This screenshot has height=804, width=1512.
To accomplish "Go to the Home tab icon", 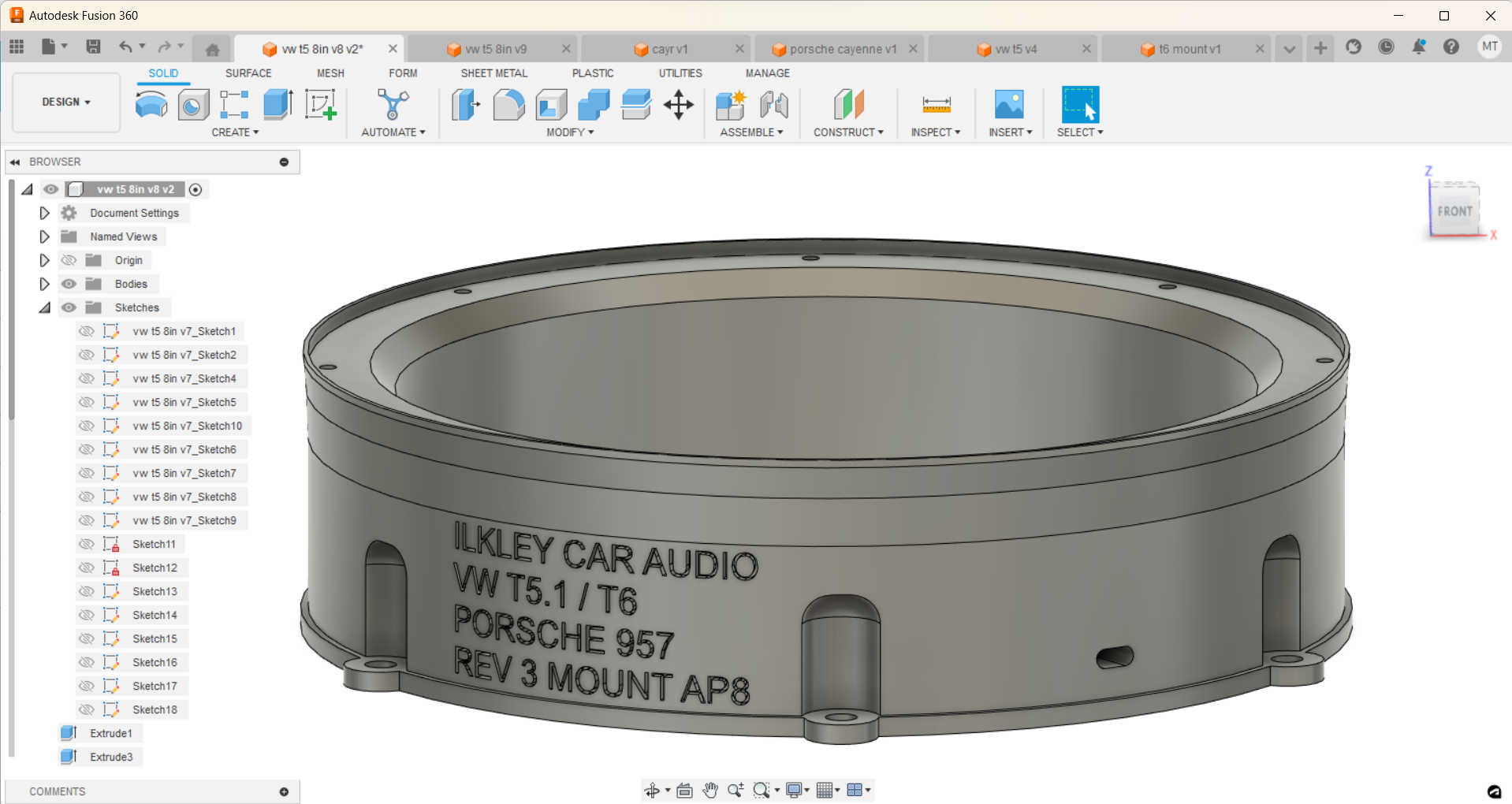I will (x=212, y=49).
